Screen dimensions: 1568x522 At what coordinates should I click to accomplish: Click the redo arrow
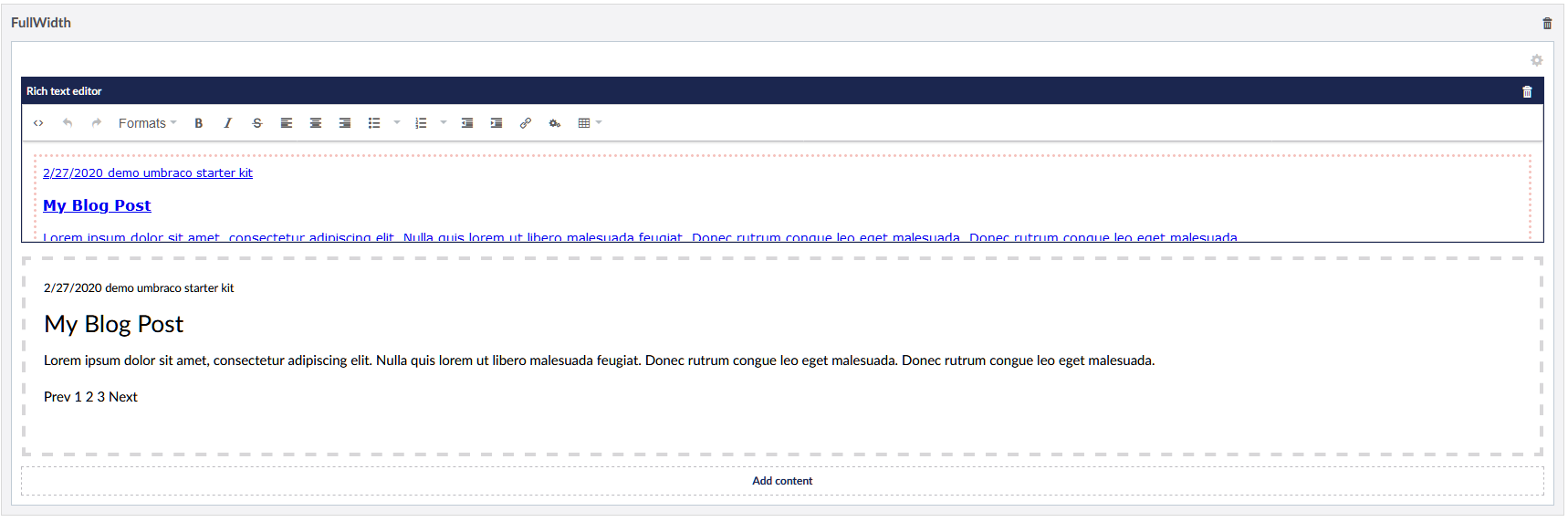[97, 123]
